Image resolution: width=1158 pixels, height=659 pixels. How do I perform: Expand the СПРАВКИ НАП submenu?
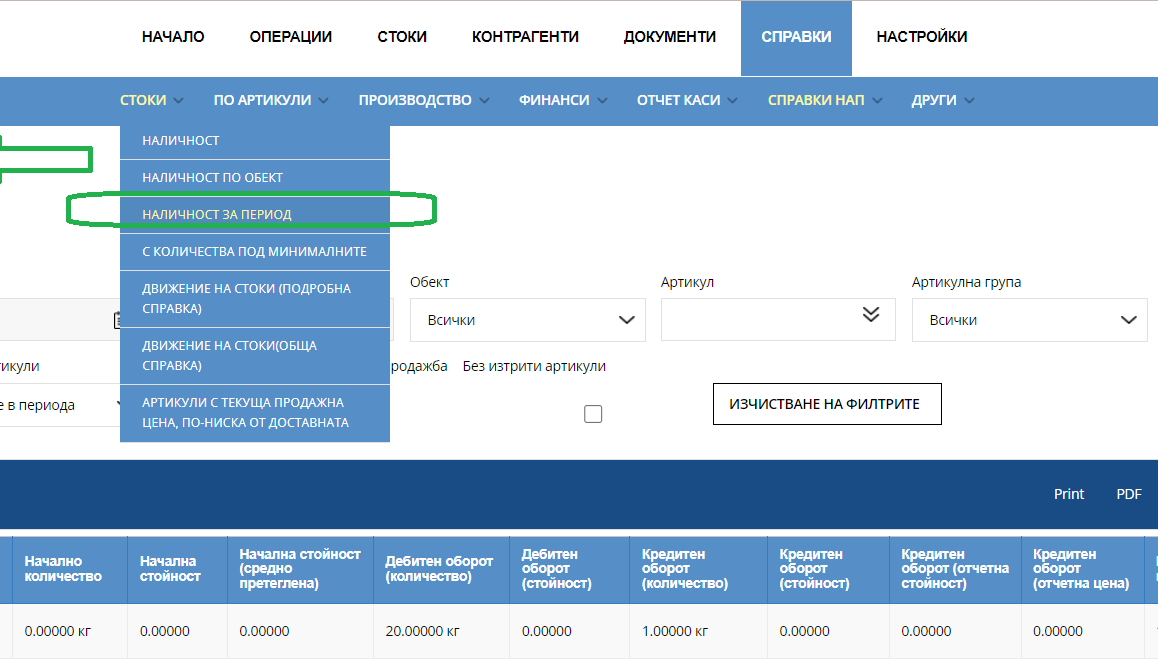point(825,100)
